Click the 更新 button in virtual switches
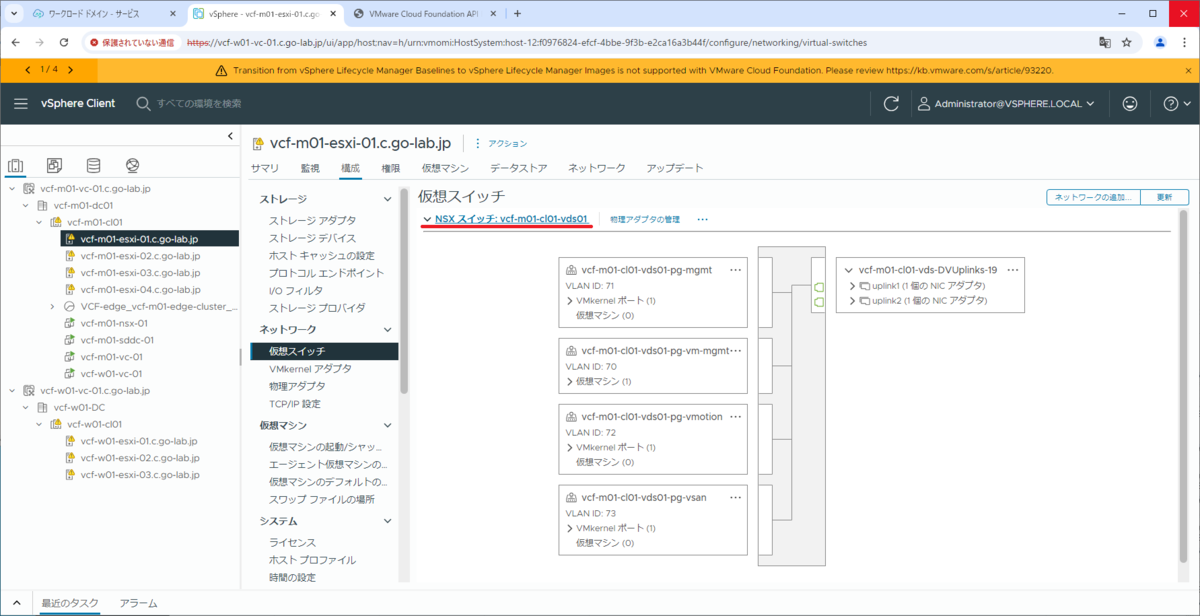The height and width of the screenshot is (616, 1200). (1165, 197)
